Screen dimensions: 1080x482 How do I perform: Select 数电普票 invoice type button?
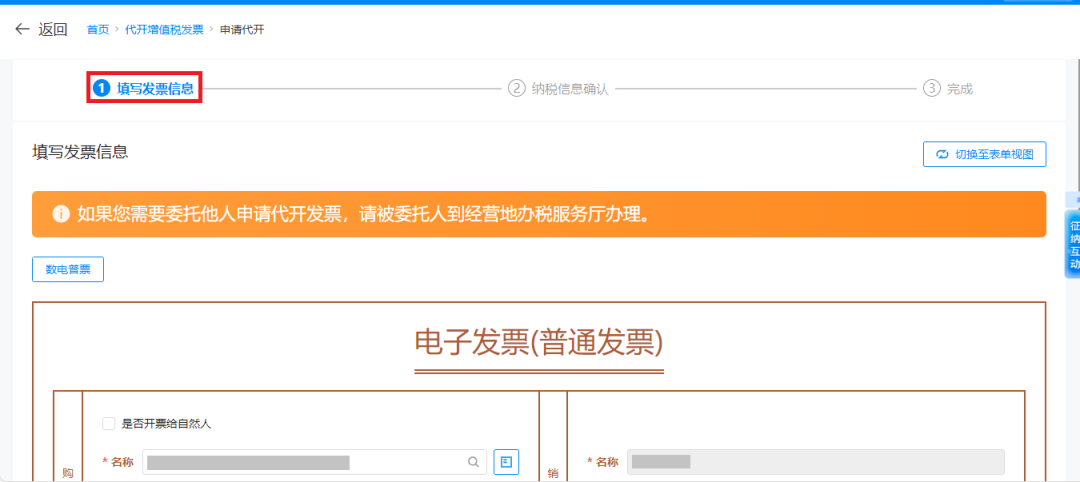point(68,269)
